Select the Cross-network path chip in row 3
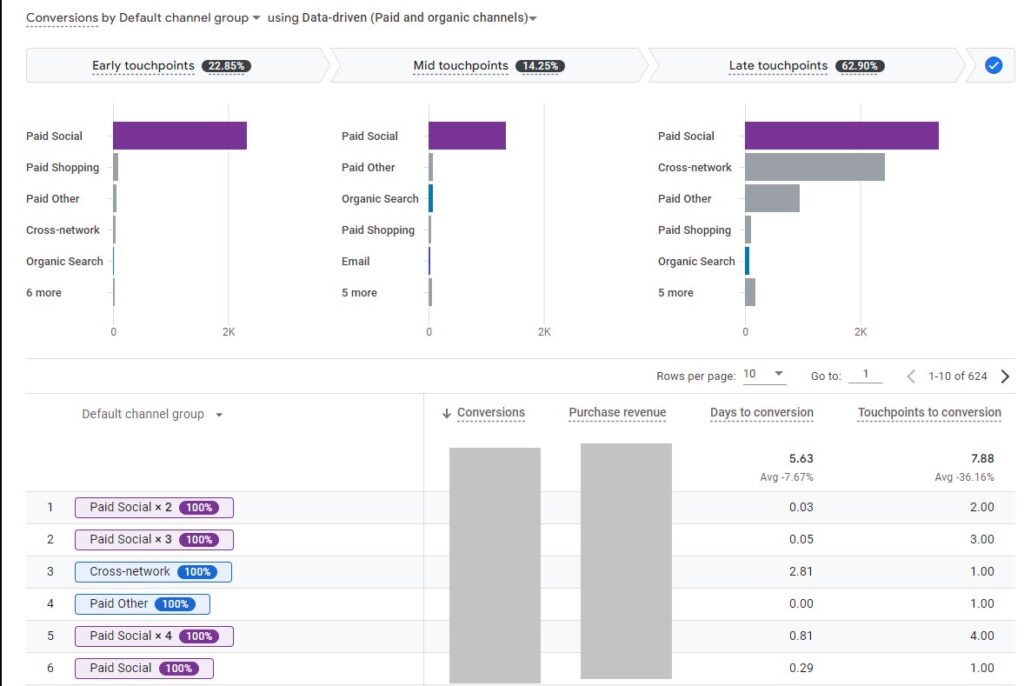The width and height of the screenshot is (1024, 686). point(153,572)
